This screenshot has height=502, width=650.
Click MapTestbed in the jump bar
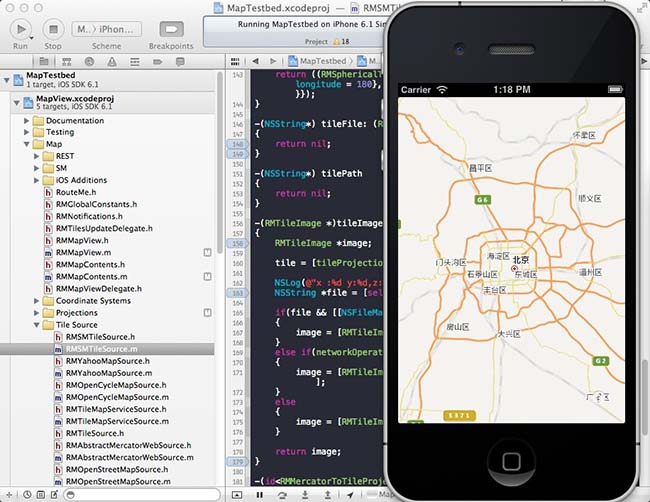(x=317, y=61)
